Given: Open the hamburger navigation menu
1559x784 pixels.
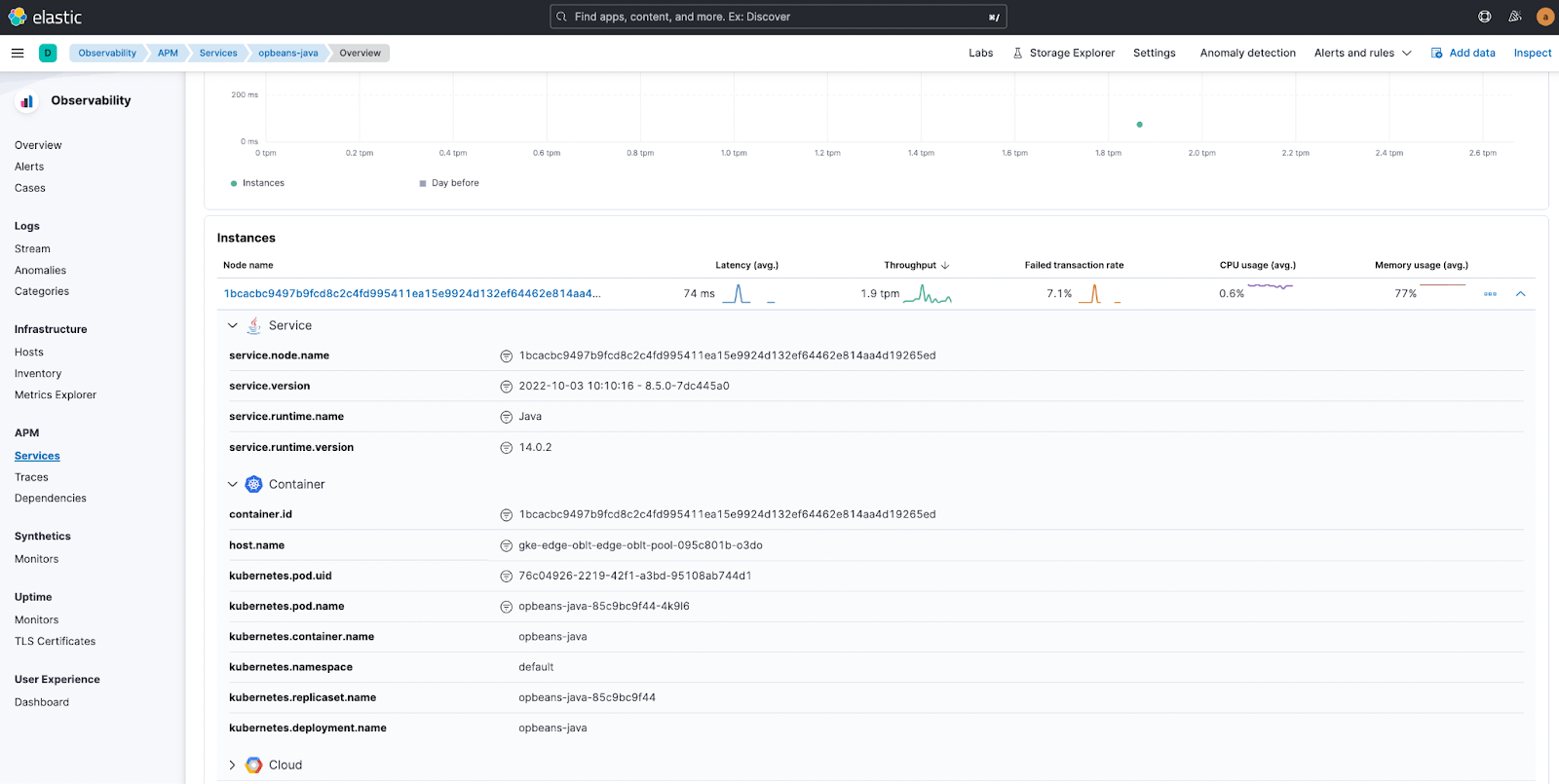Looking at the screenshot, I should tap(18, 54).
